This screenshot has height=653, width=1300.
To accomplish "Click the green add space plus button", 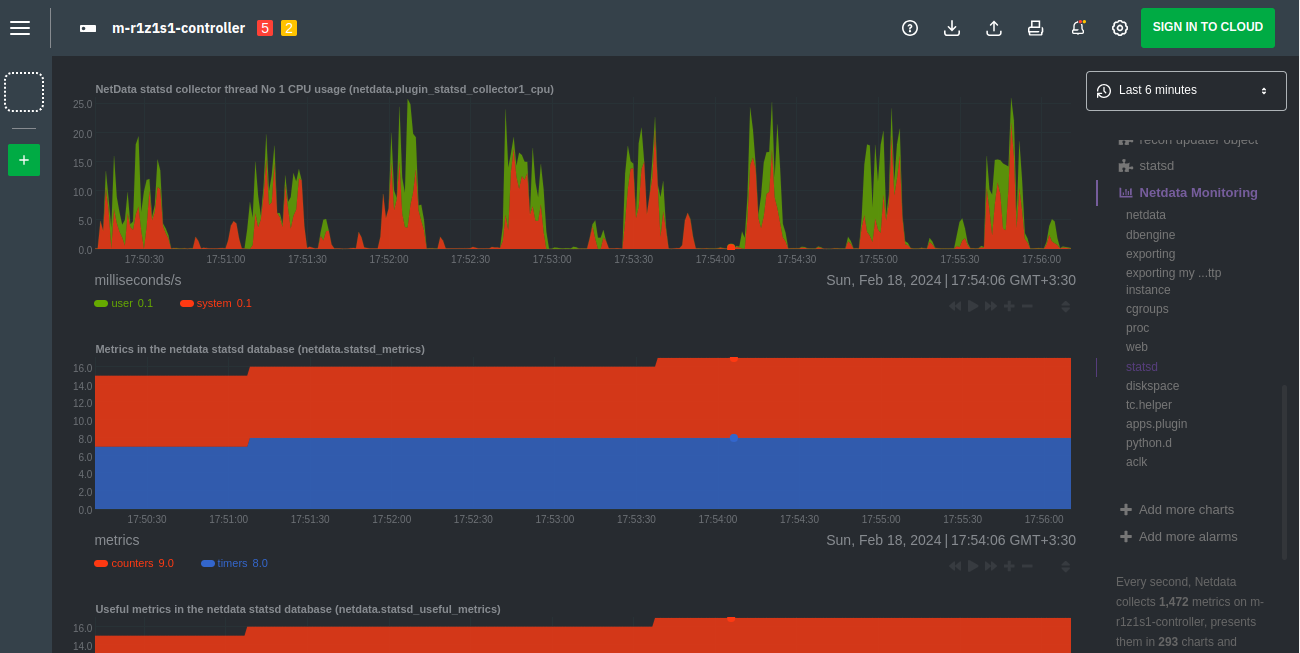I will [24, 160].
